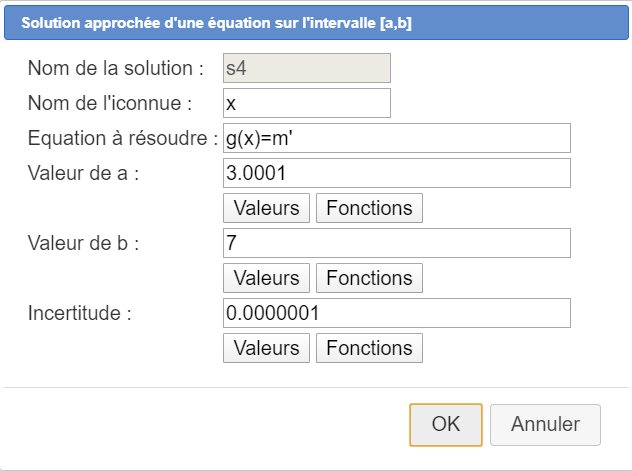
Task: Open Fonctions under Valeur de b
Action: click(x=369, y=278)
